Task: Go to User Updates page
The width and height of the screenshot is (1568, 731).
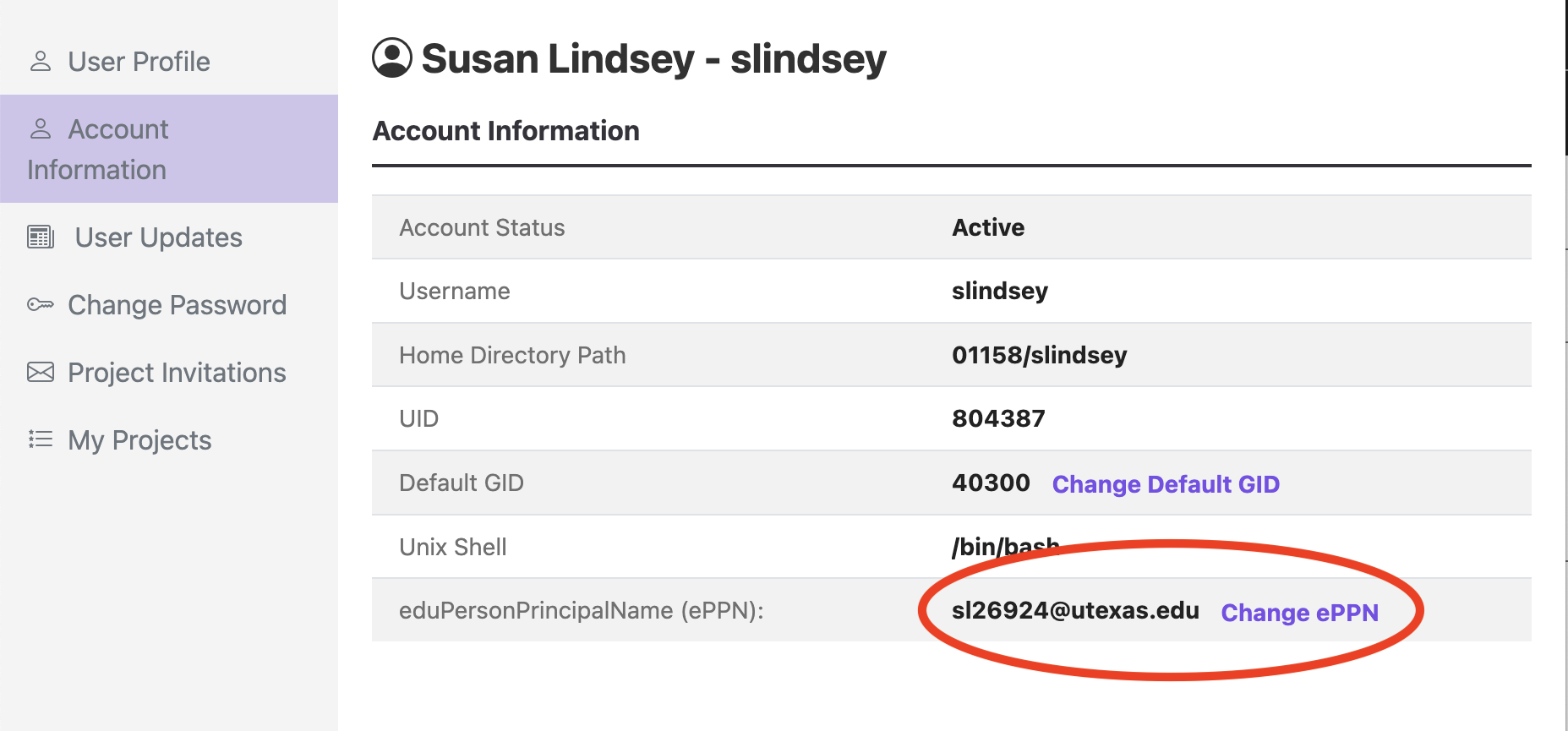Action: tap(158, 237)
